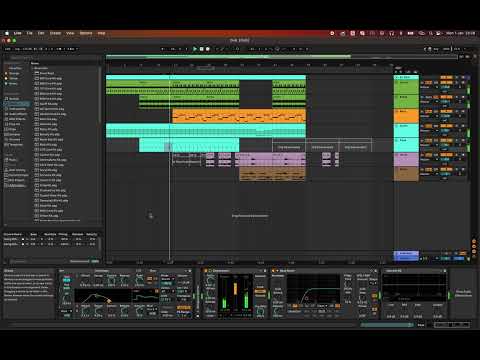Open the Help menu
The width and height of the screenshot is (480, 360).
101,33
